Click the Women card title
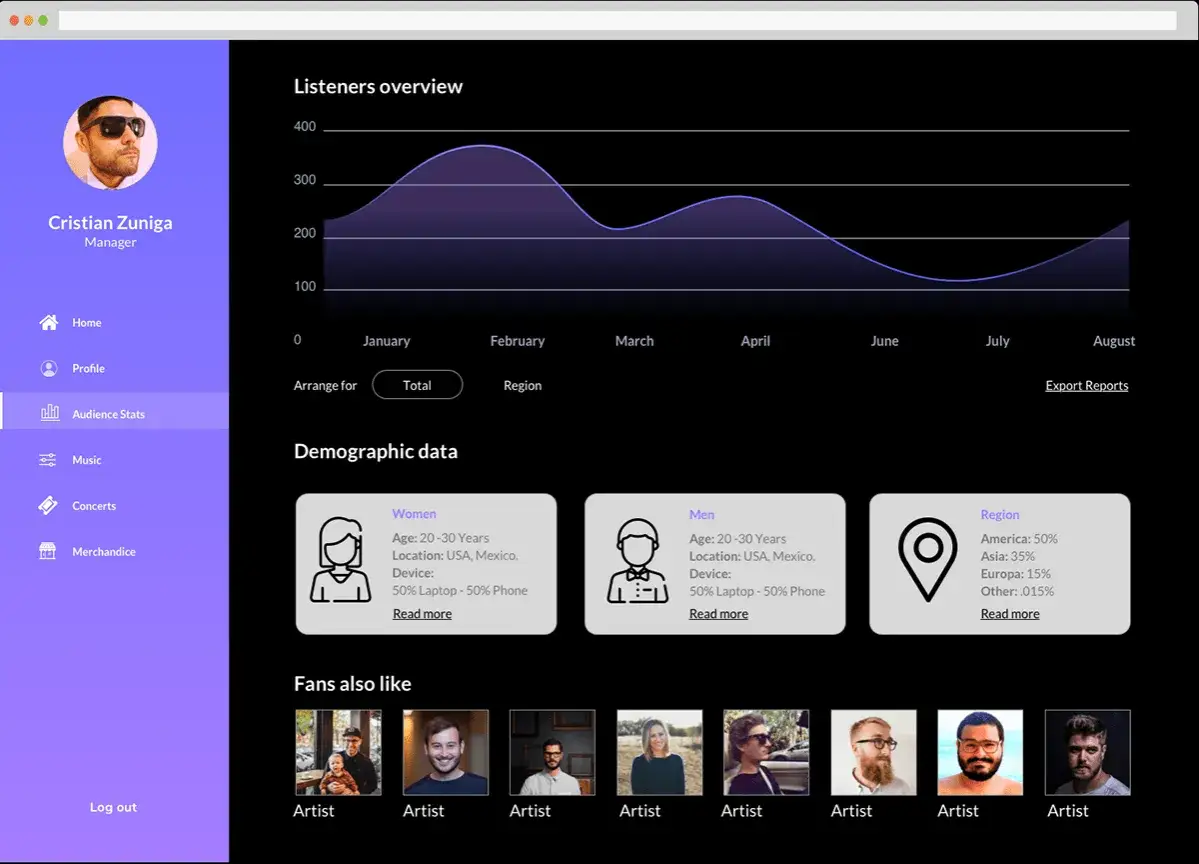Viewport: 1199px width, 864px height. (414, 514)
